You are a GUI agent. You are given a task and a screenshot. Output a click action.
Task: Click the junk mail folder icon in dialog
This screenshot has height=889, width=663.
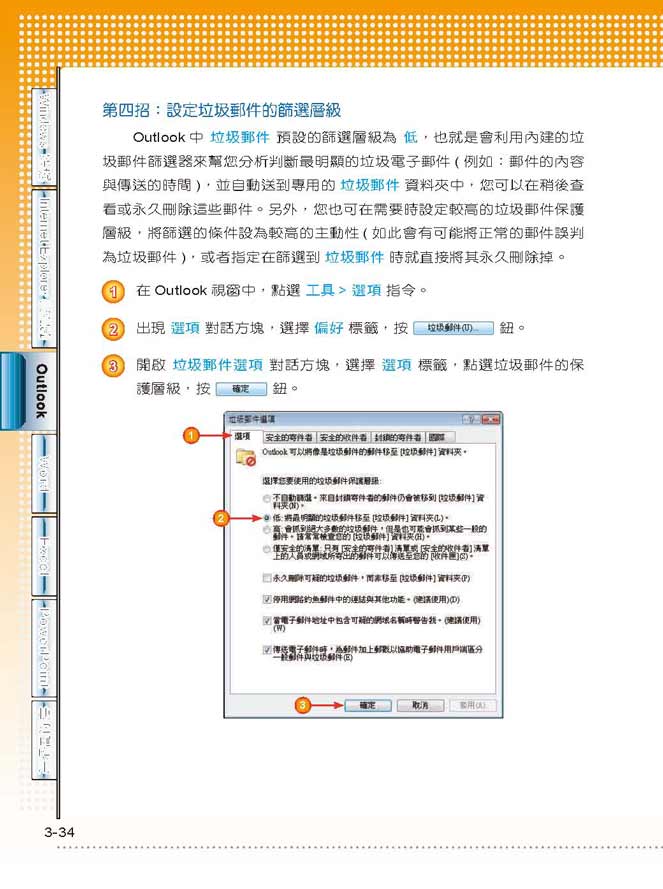tap(246, 456)
